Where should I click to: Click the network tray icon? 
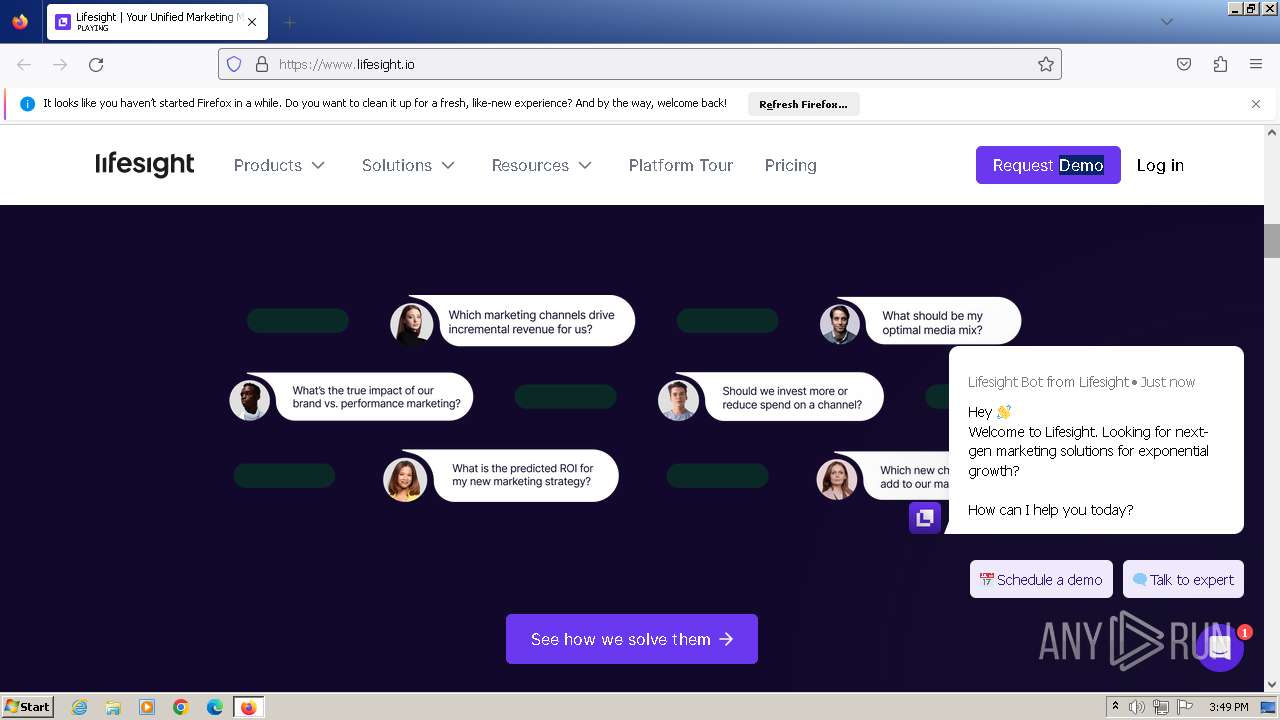(1161, 707)
